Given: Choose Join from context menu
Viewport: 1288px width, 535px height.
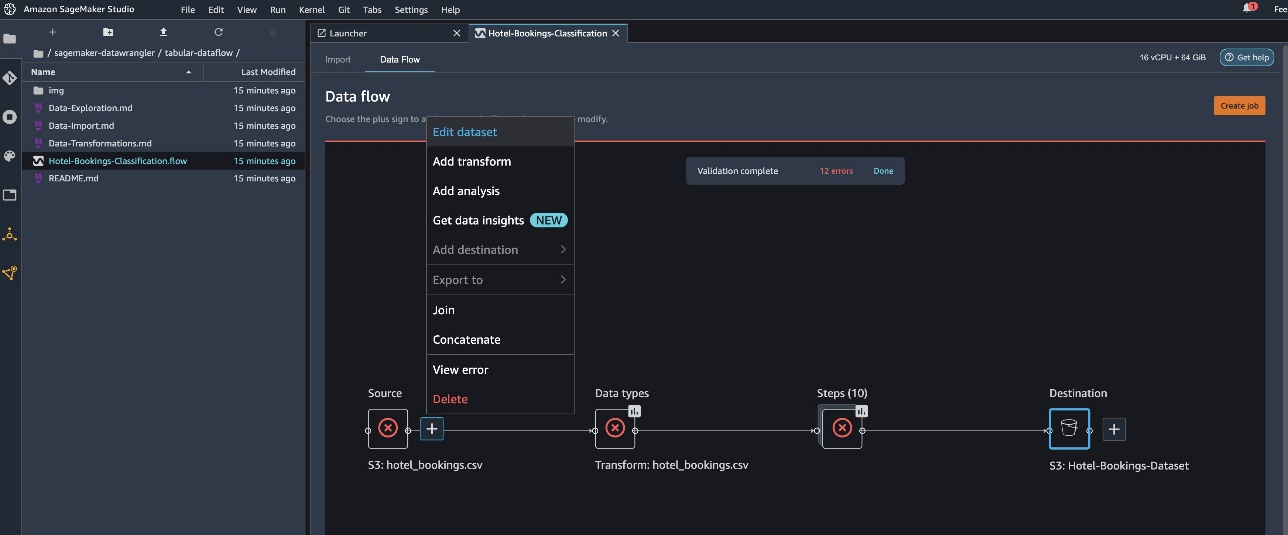Looking at the screenshot, I should click(500, 310).
